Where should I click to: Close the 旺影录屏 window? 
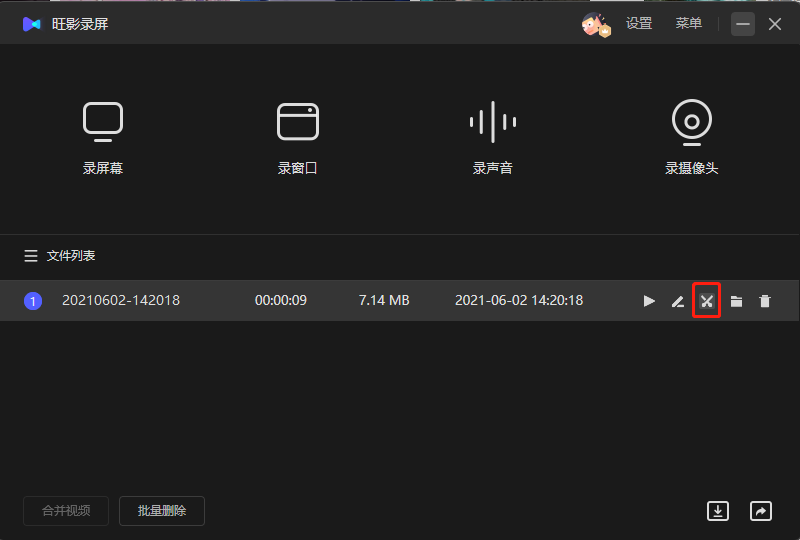click(775, 24)
